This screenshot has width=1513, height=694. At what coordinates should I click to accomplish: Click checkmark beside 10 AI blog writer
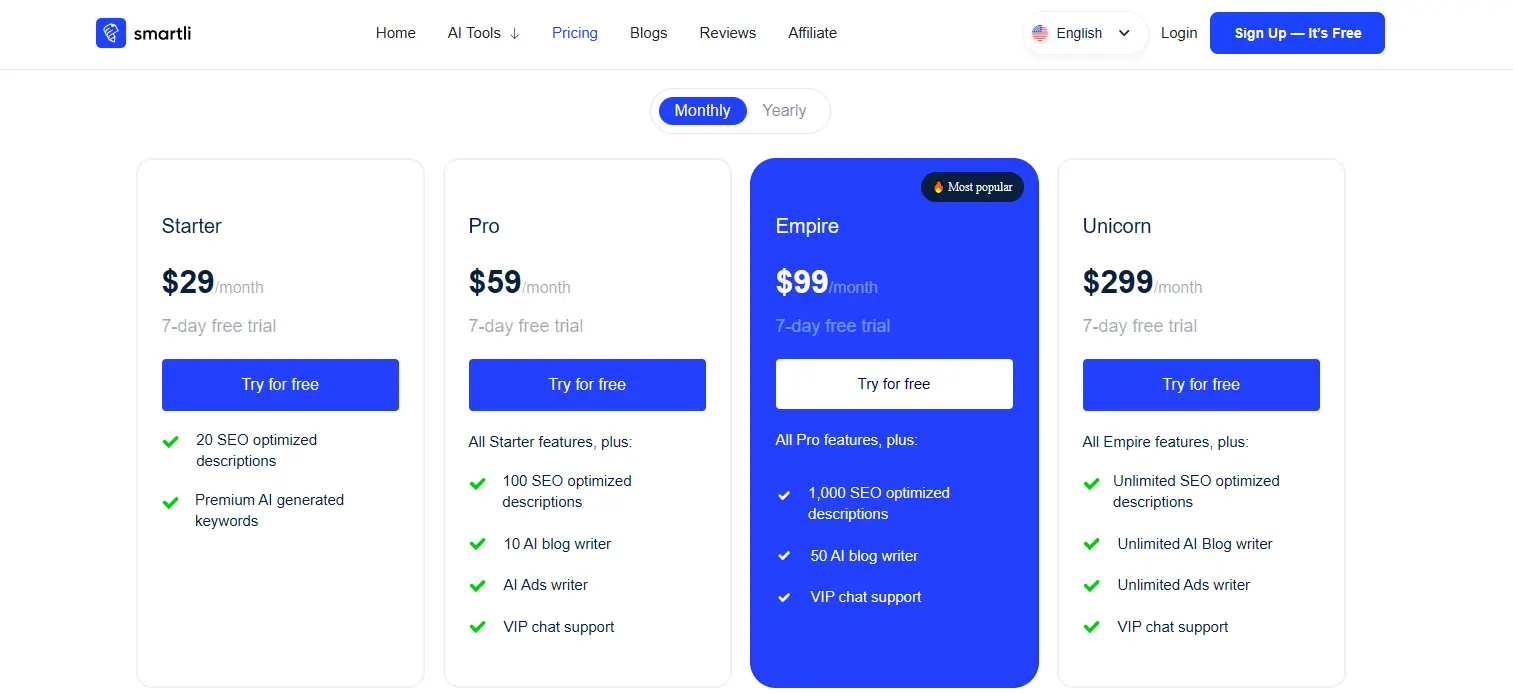478,545
